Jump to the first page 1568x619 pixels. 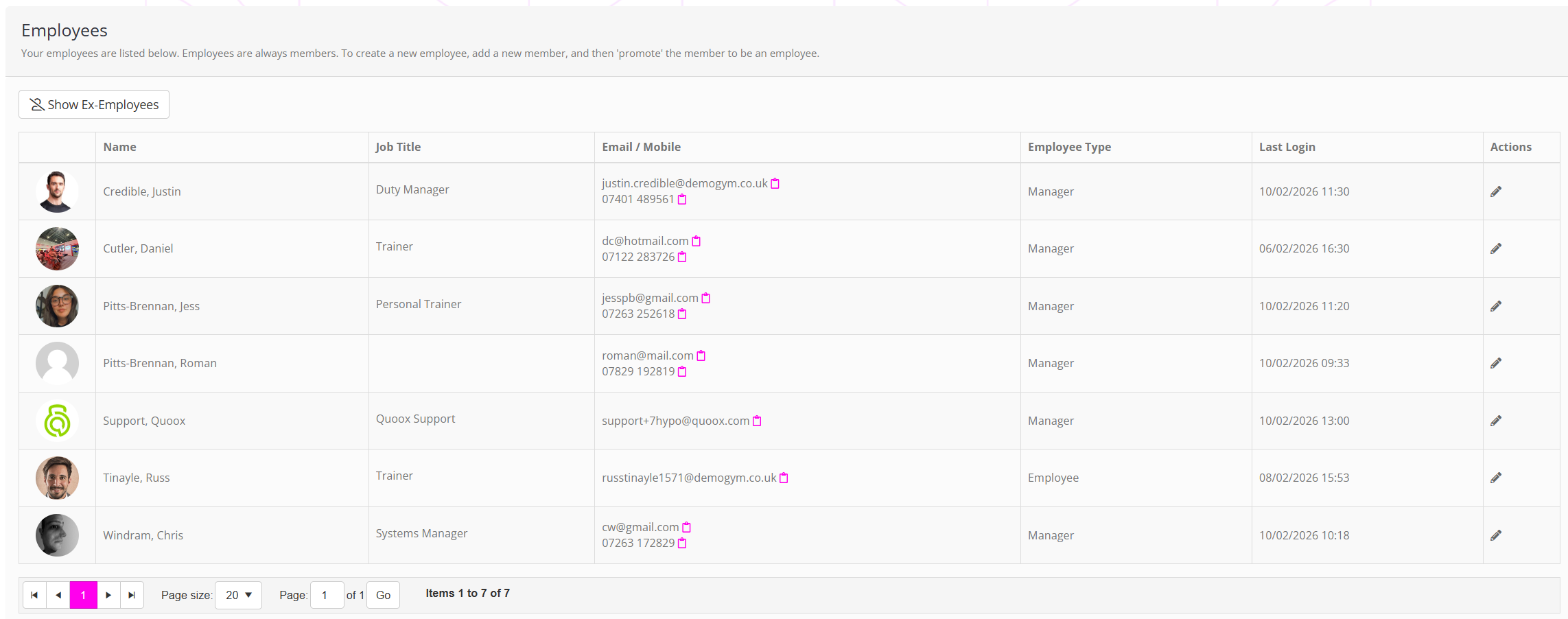click(34, 595)
